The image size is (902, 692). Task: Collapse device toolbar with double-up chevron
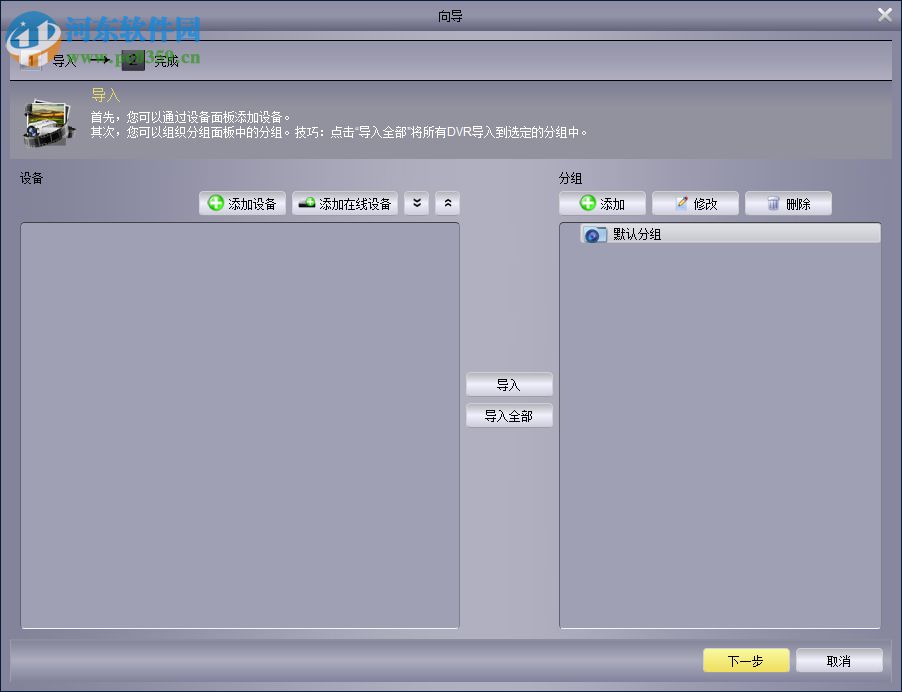click(x=447, y=203)
